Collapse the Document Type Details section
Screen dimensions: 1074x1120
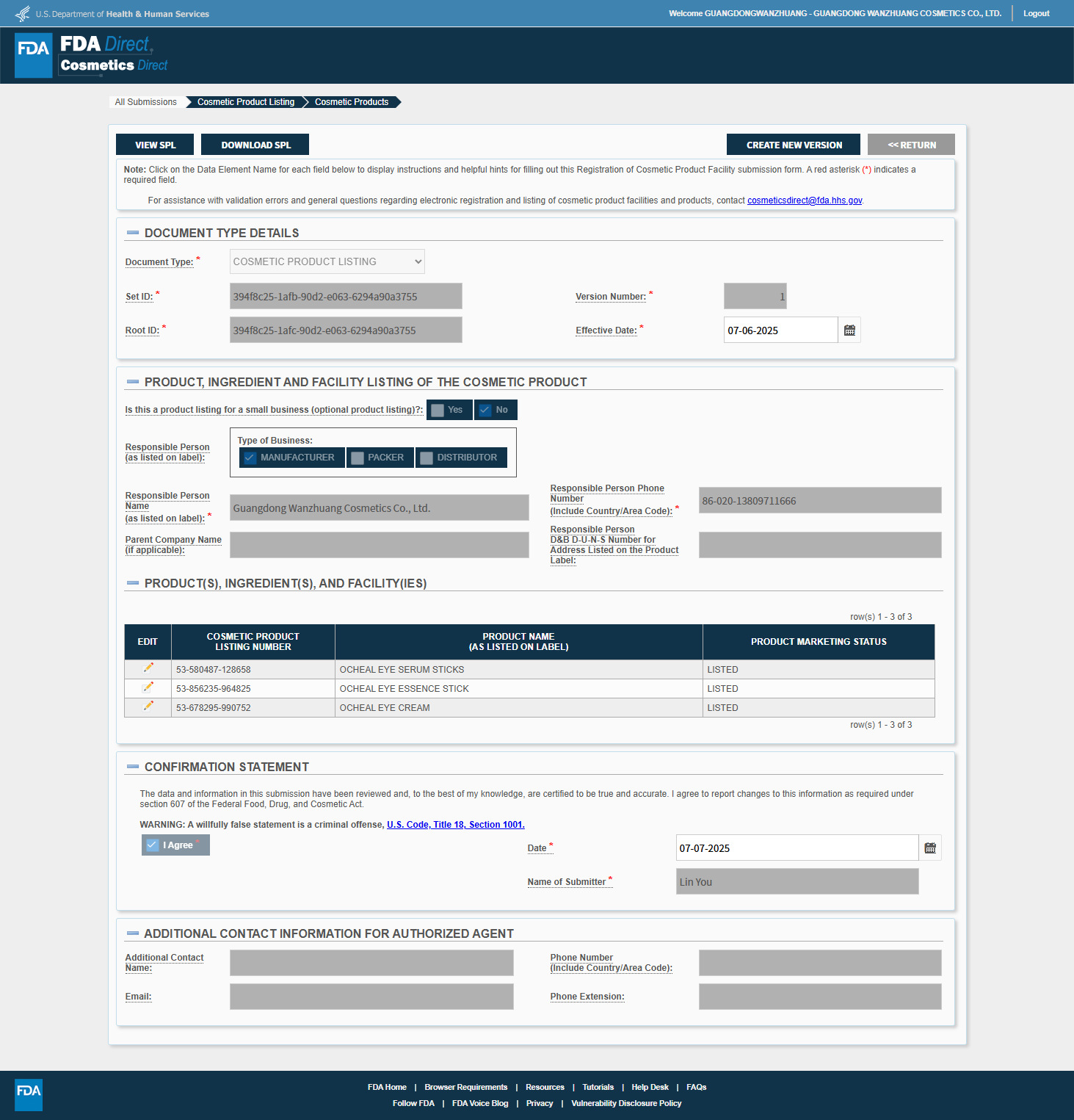133,233
